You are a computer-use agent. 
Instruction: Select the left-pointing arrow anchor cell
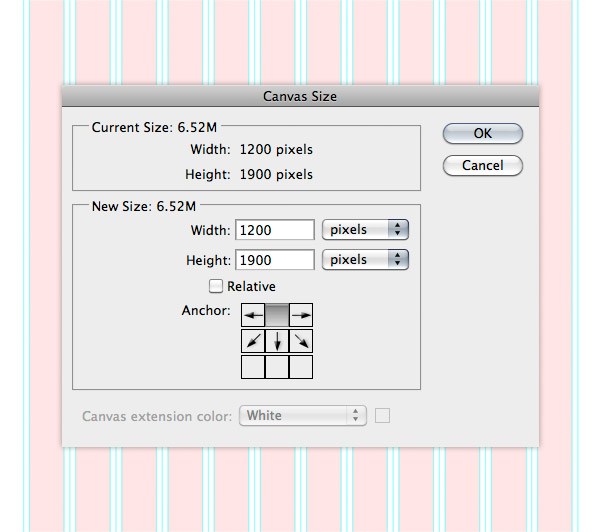(253, 315)
